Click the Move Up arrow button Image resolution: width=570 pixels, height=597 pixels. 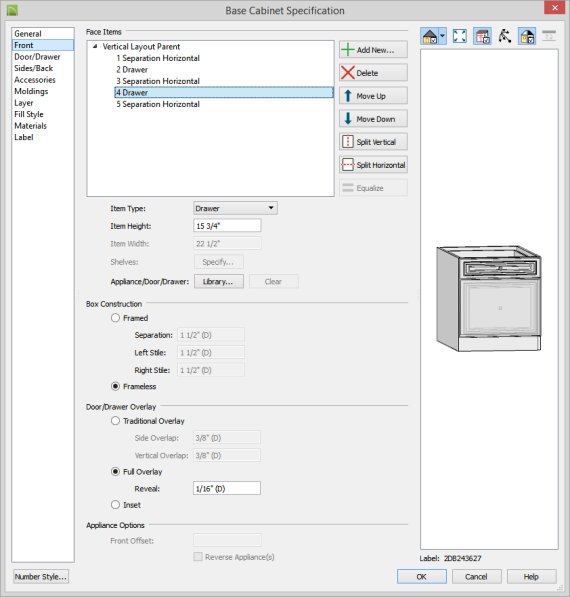coord(373,96)
